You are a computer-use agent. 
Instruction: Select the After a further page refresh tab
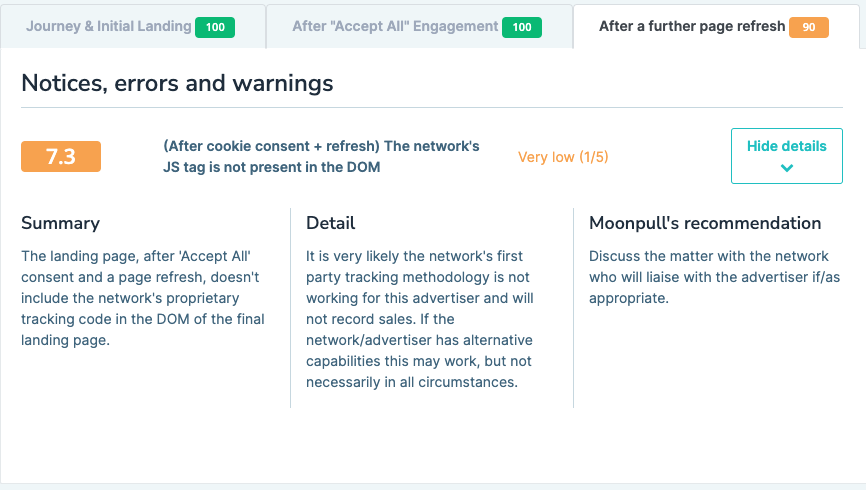click(692, 27)
